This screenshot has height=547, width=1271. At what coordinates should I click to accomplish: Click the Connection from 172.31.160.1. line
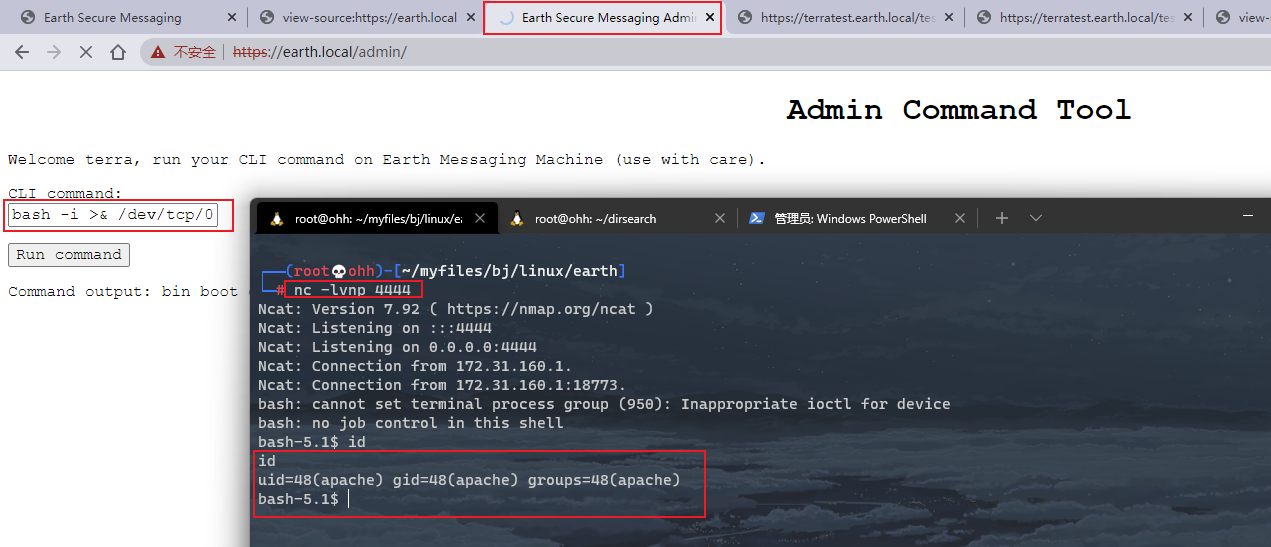pos(415,366)
